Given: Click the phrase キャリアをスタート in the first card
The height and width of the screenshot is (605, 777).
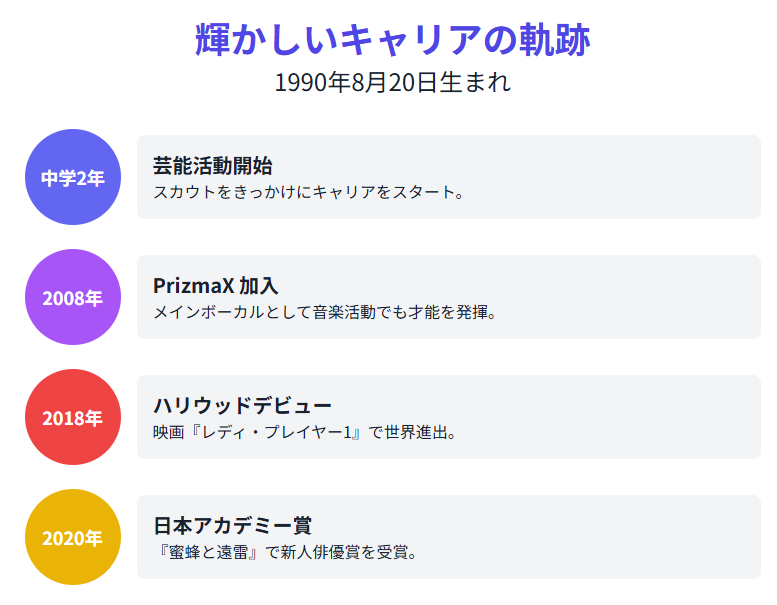Looking at the screenshot, I should point(383,191).
